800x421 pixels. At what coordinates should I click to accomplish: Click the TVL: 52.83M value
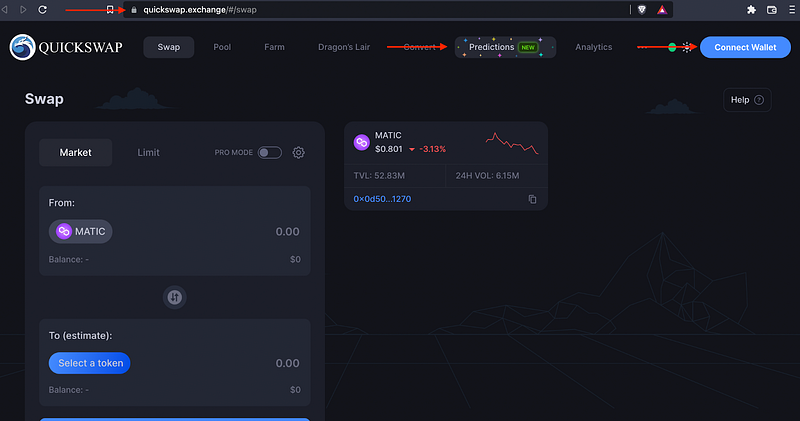[x=379, y=176]
